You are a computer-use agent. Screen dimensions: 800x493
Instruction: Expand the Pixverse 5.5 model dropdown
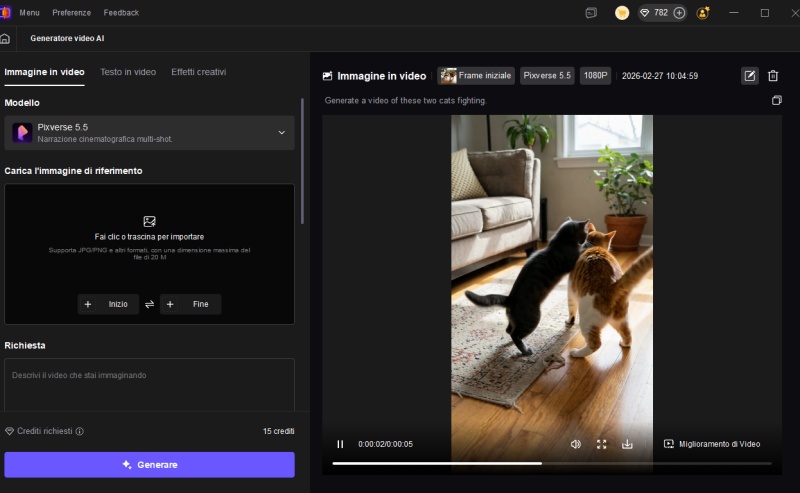click(x=281, y=133)
